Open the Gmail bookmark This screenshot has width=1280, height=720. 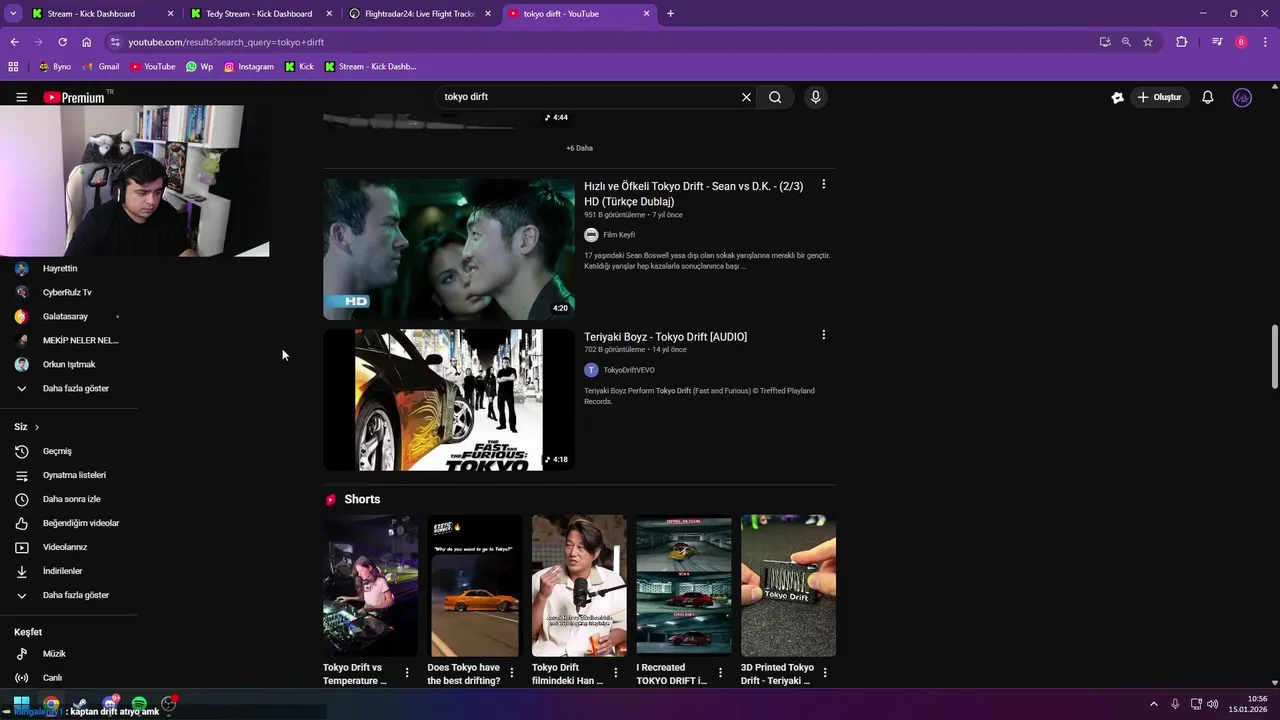pos(101,67)
